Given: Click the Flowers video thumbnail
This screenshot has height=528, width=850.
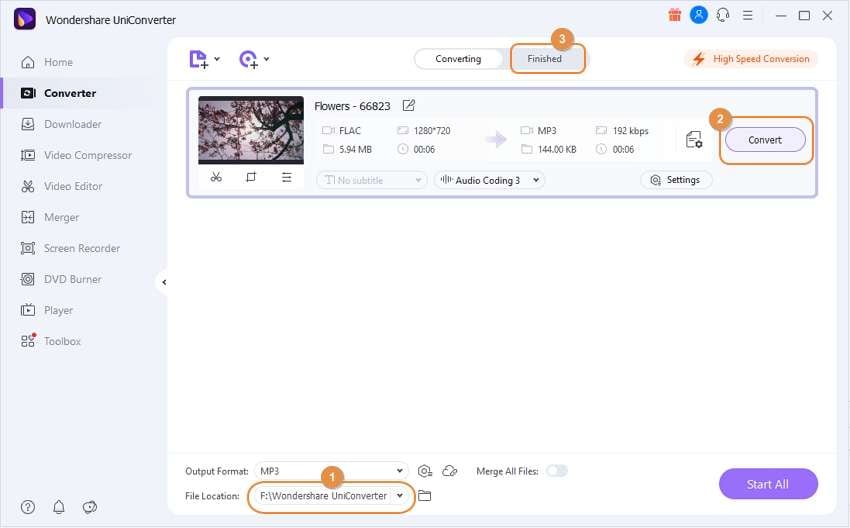Looking at the screenshot, I should 251,130.
